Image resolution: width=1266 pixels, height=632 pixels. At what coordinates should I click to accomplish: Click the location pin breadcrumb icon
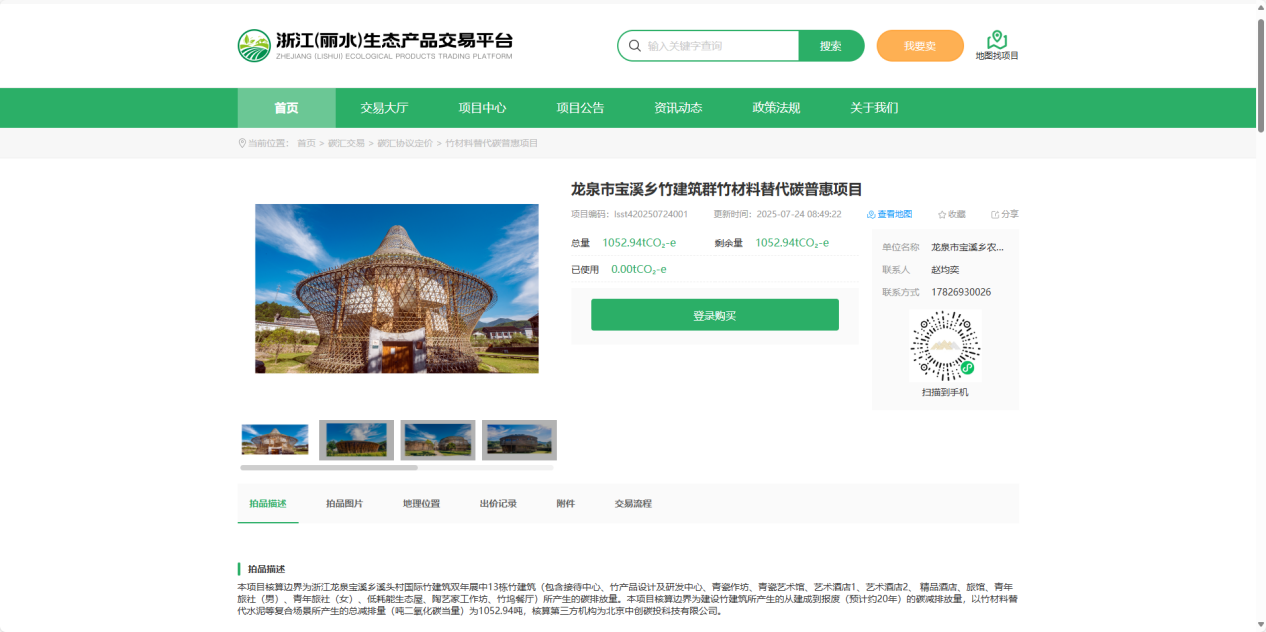(242, 143)
